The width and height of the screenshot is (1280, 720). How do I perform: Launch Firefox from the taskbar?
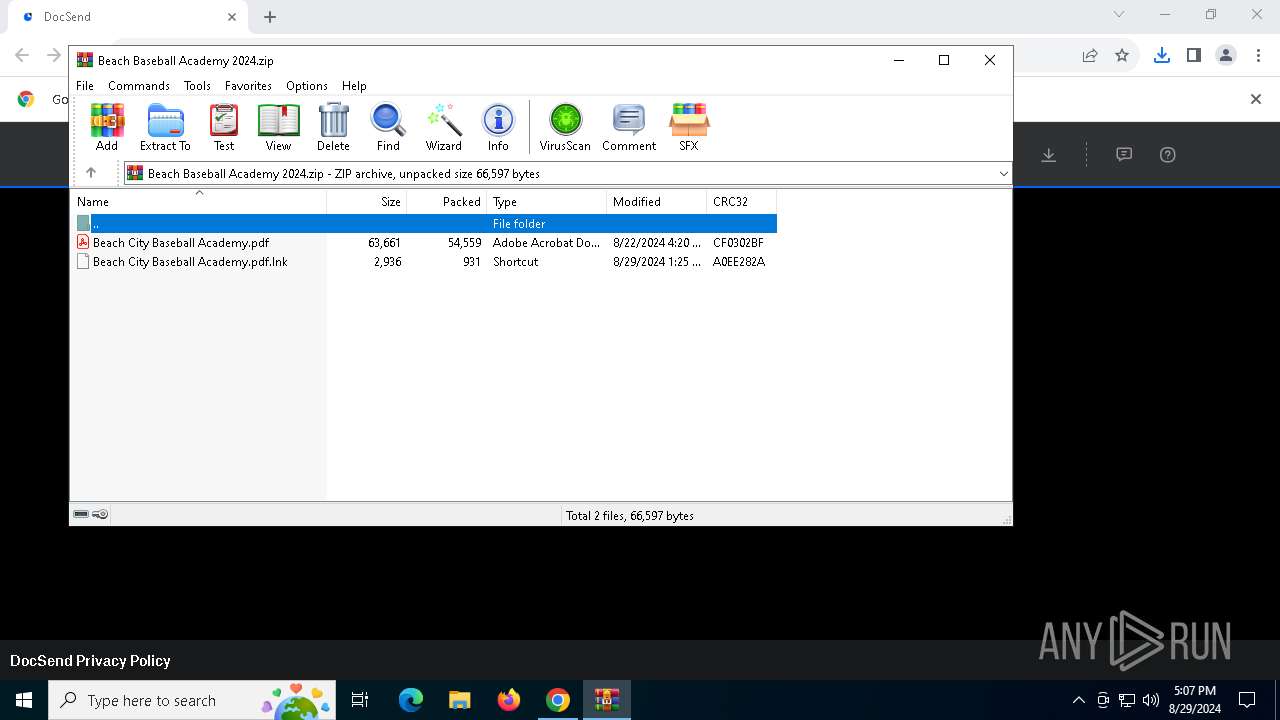509,700
